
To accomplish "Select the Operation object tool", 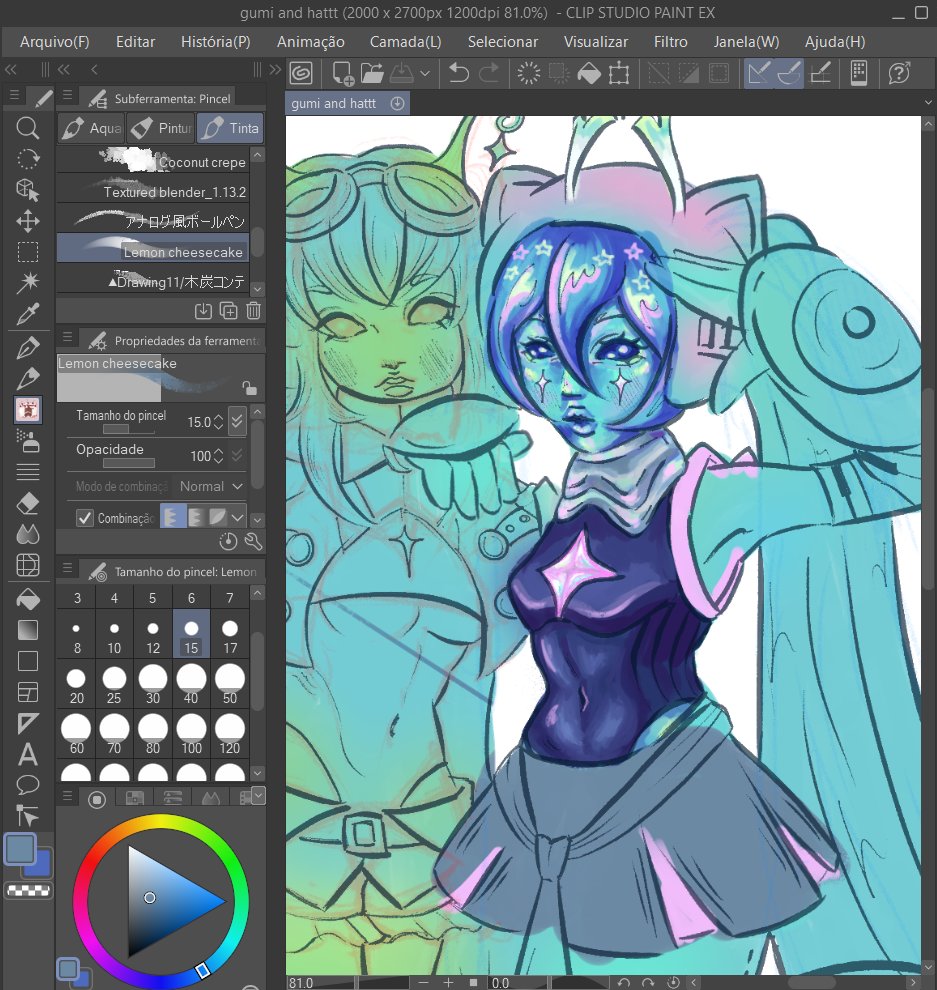I will (27, 190).
